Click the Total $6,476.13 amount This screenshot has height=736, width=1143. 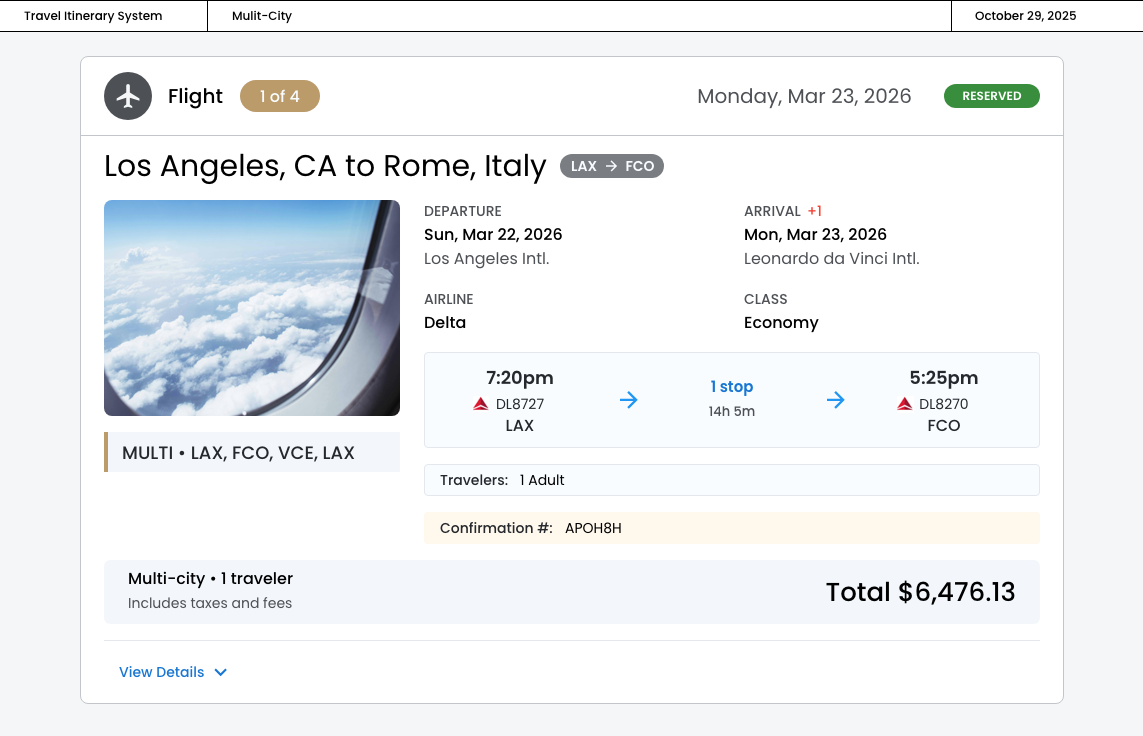point(920,592)
